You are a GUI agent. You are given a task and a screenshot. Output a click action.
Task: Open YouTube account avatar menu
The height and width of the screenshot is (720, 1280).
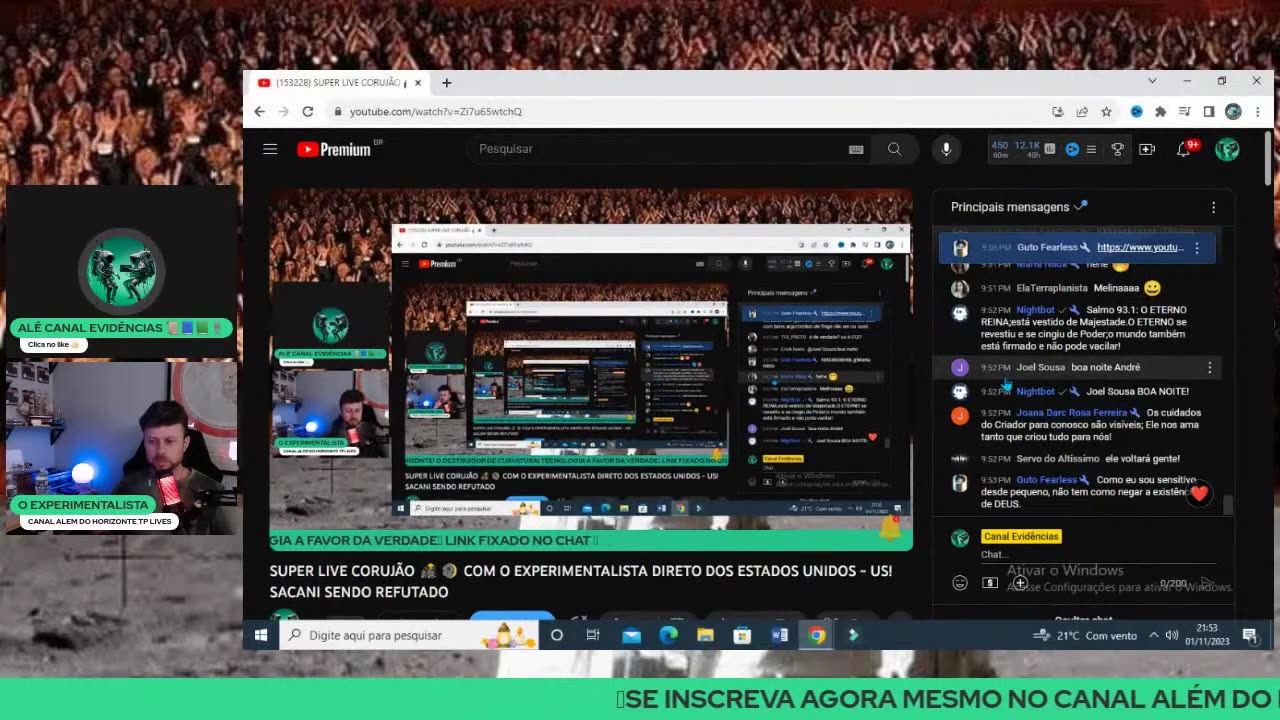(x=1227, y=149)
